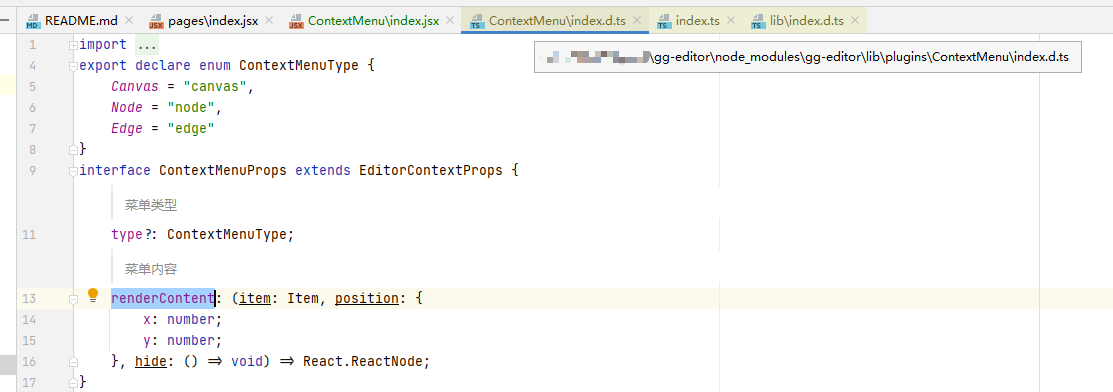Click line number 16 in the gutter
The width and height of the screenshot is (1113, 392).
click(x=29, y=361)
